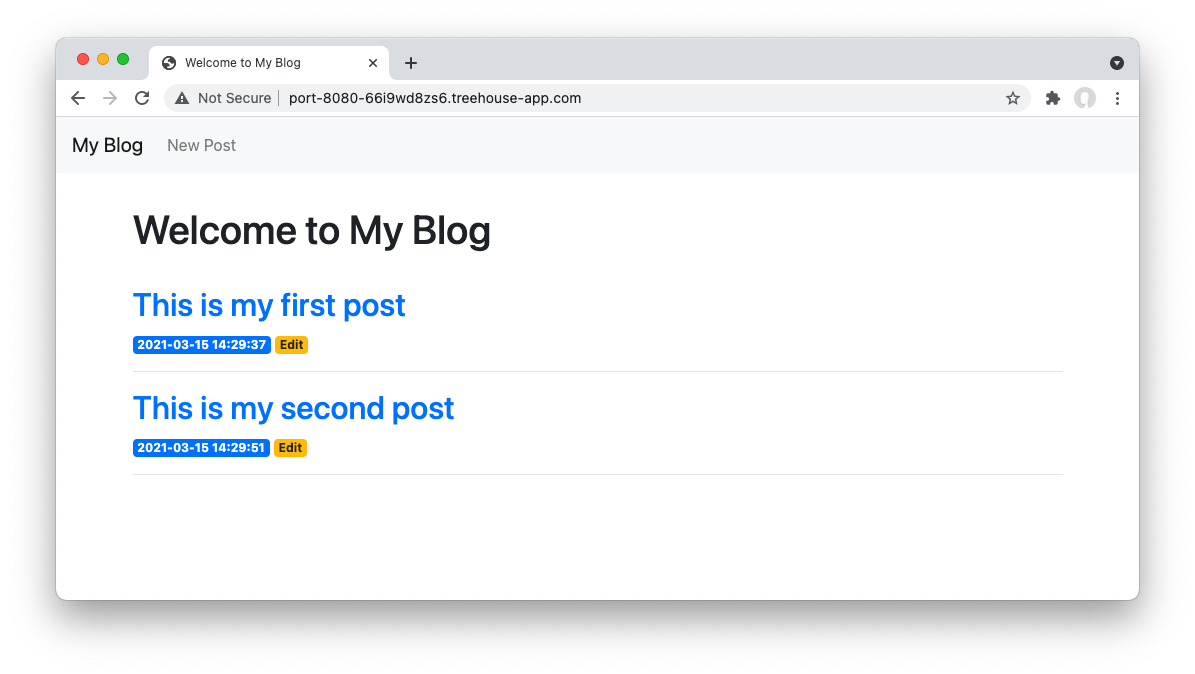Open the Chrome profile avatar
The image size is (1195, 674).
click(1085, 98)
